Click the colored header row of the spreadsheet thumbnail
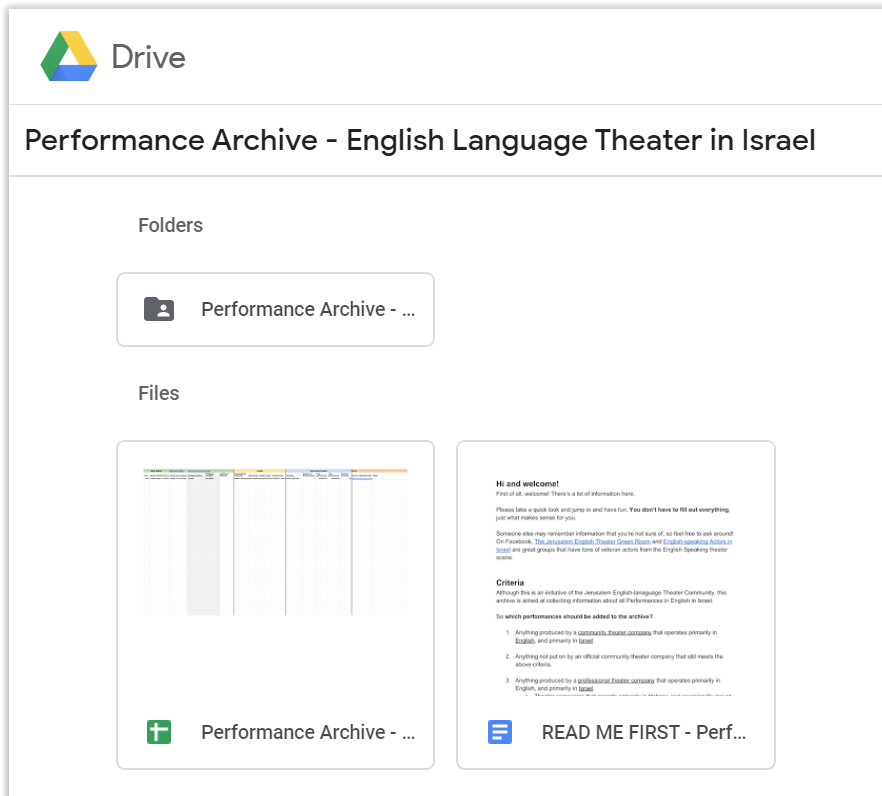The image size is (882, 796). pos(275,472)
